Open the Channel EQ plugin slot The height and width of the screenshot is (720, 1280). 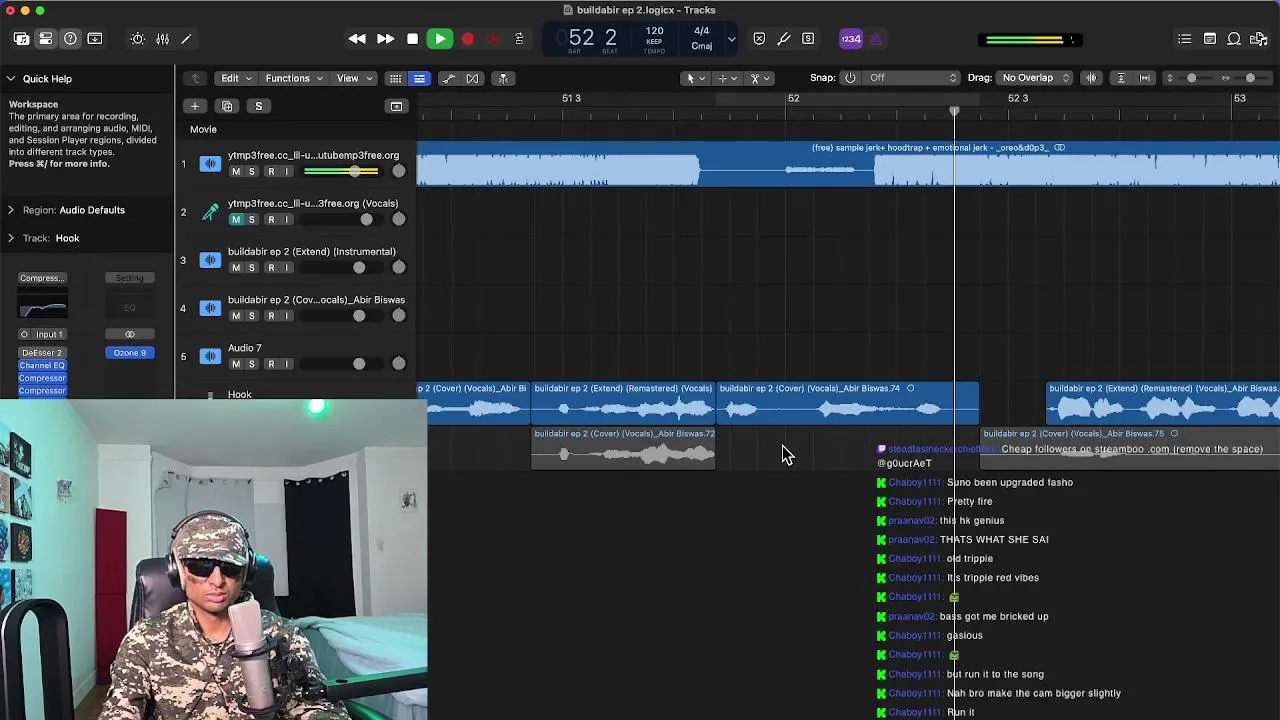pyautogui.click(x=42, y=366)
